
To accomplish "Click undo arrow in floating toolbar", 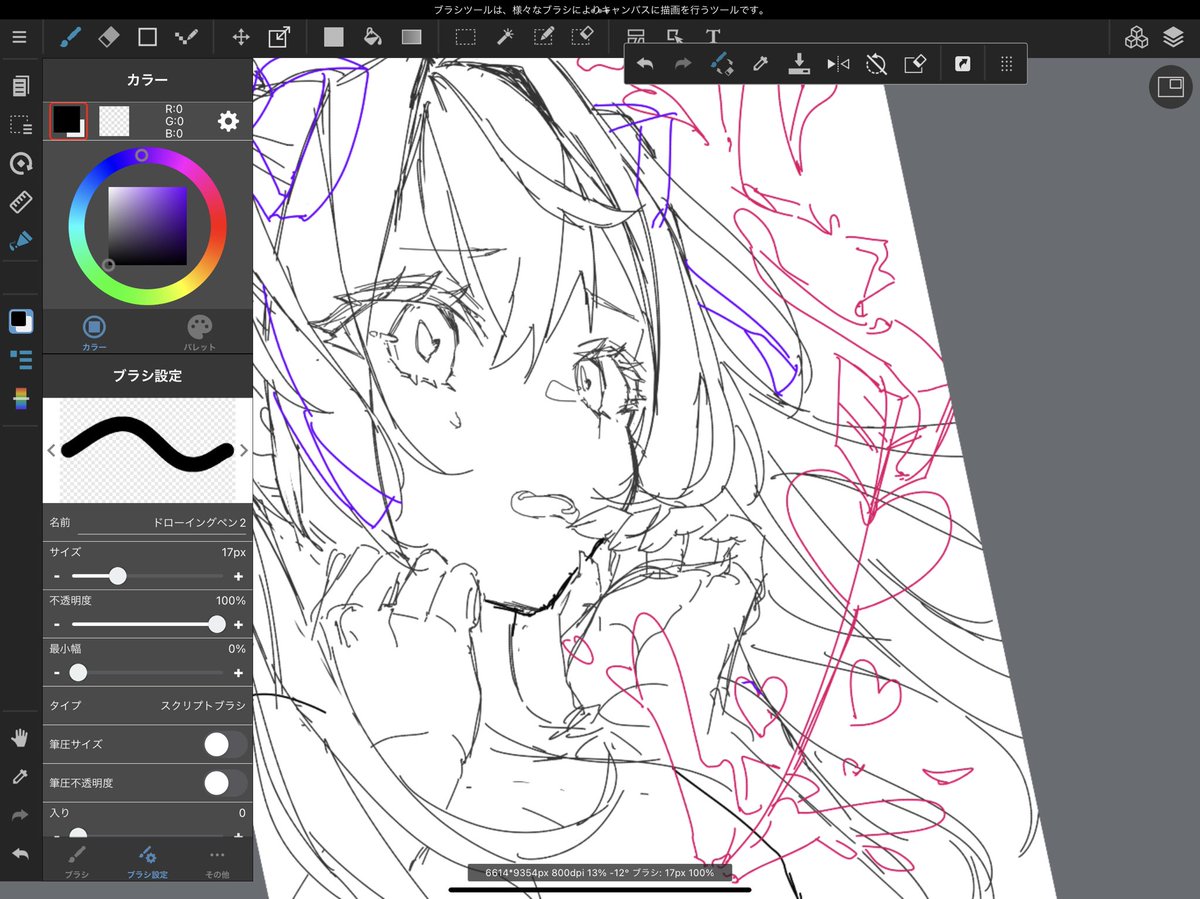I will [645, 63].
